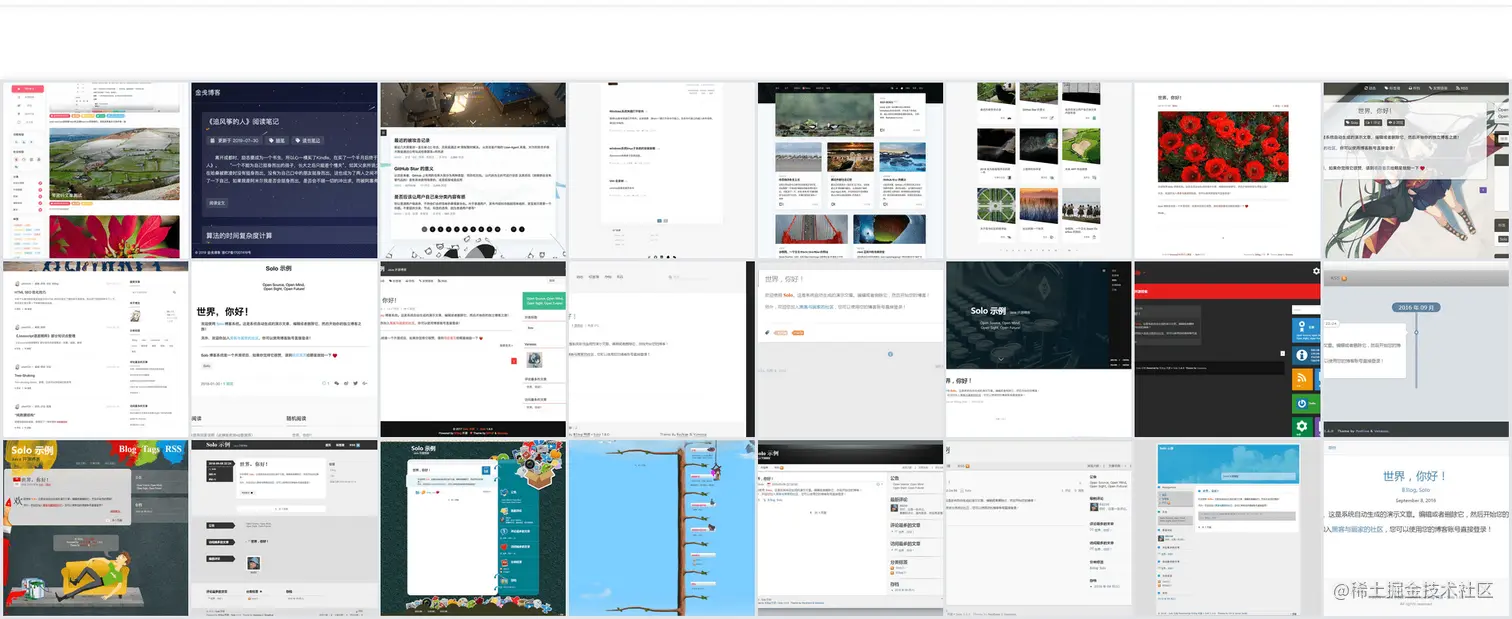
Task: Open the blue sky tree theme thumbnail
Action: (661, 528)
